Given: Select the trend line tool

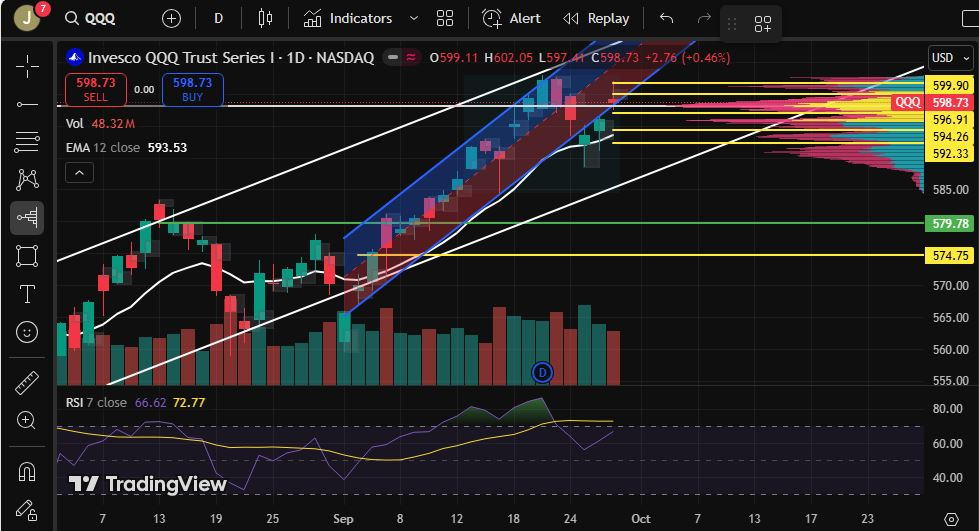Looking at the screenshot, I should point(27,104).
